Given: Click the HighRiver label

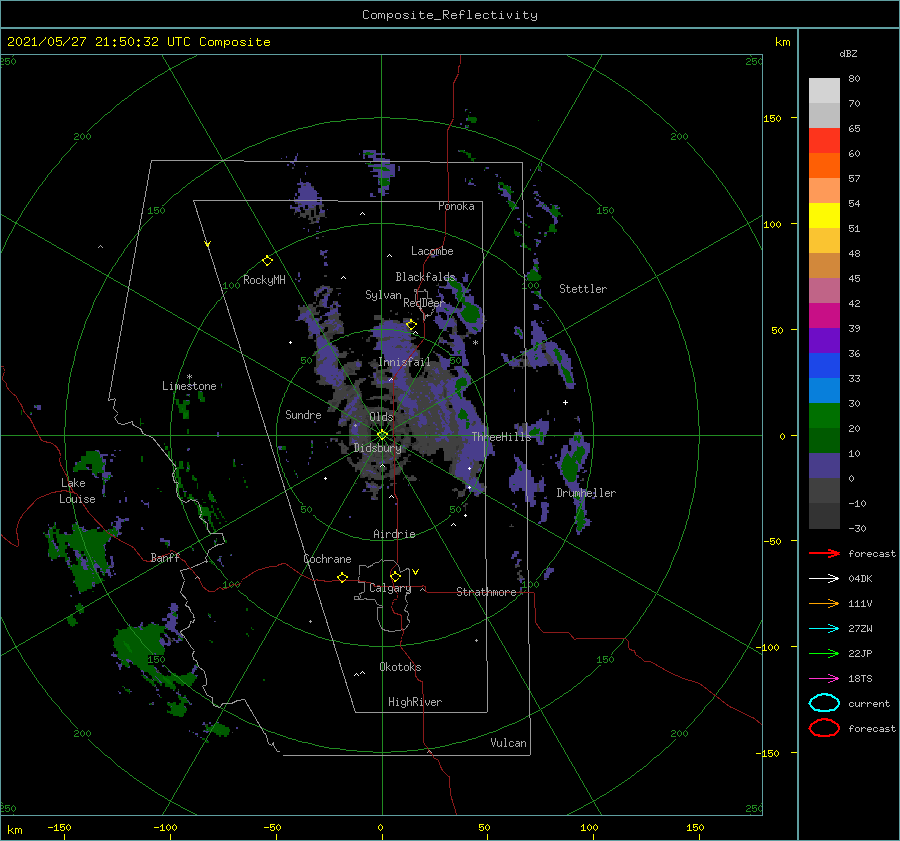Looking at the screenshot, I should click(x=415, y=702).
